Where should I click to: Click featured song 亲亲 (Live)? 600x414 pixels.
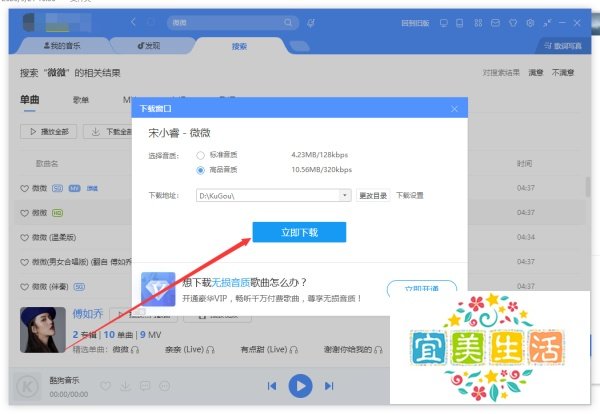[184, 349]
